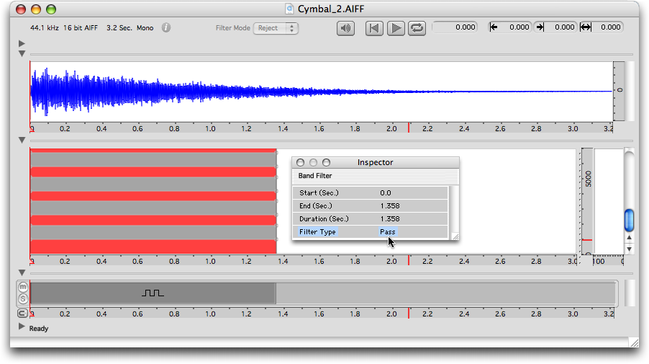
Task: Collapse the spectral filter view triangle
Action: tap(22, 140)
